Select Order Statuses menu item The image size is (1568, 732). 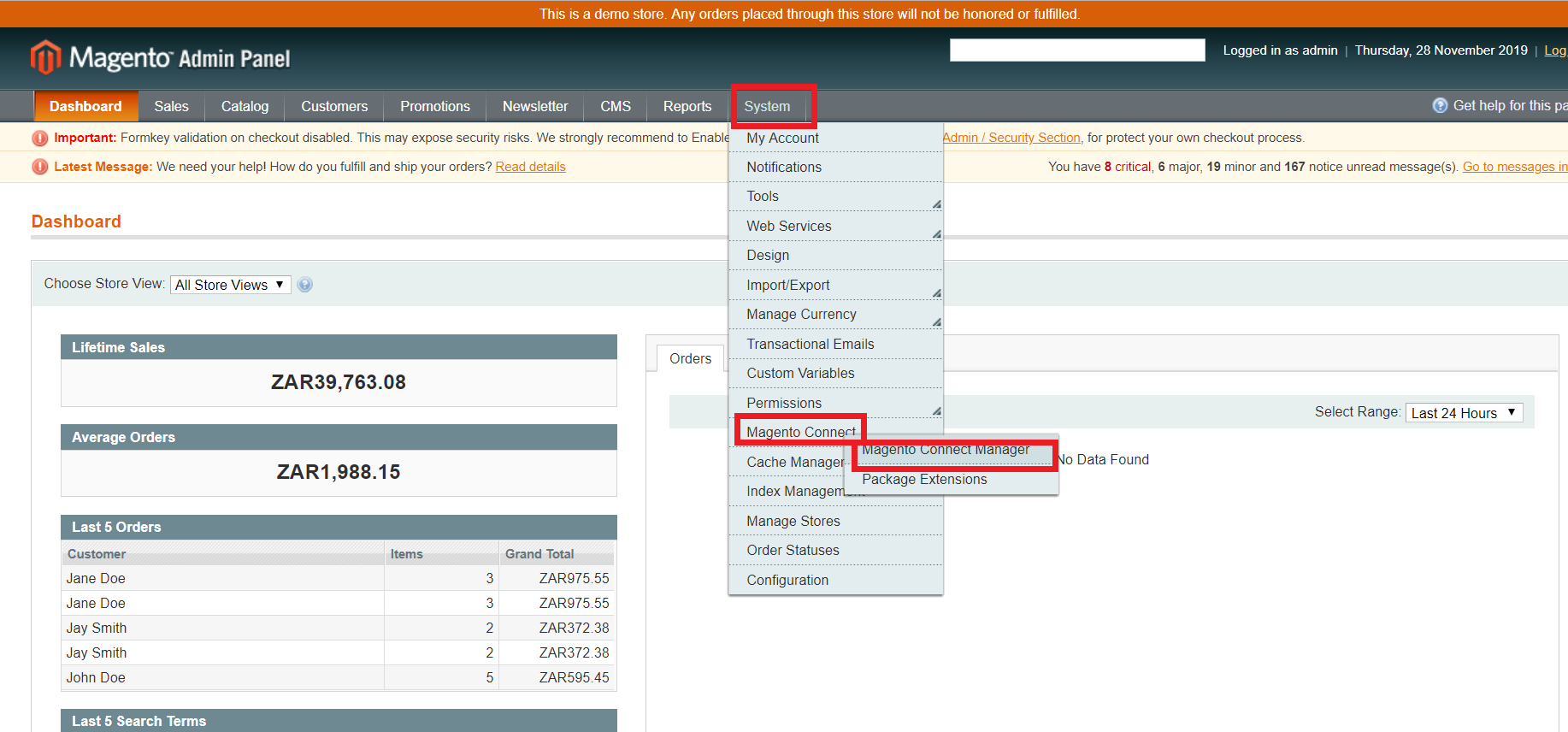[835, 550]
